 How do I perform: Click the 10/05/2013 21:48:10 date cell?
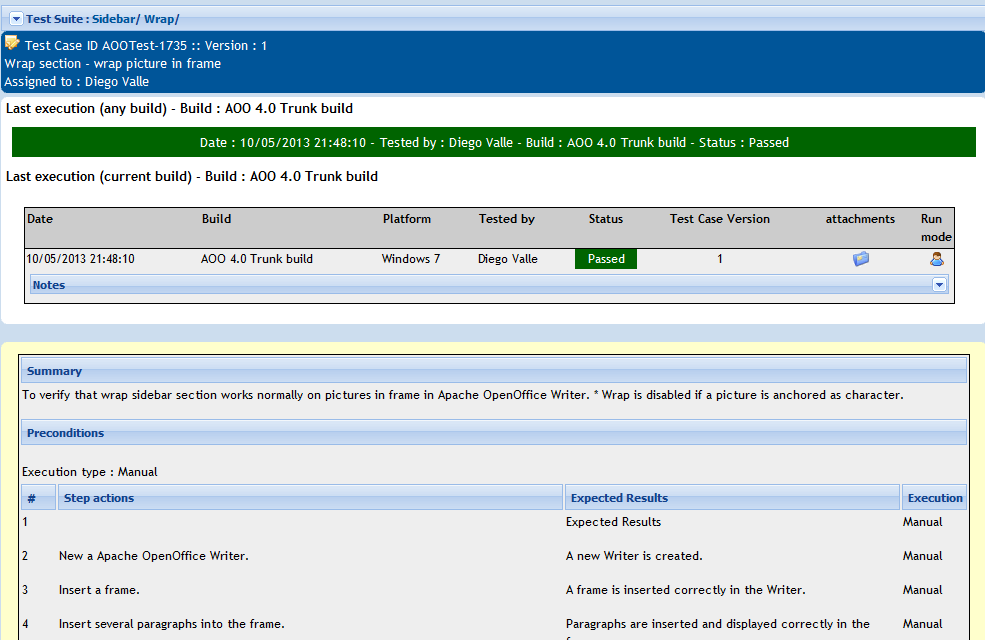point(80,259)
